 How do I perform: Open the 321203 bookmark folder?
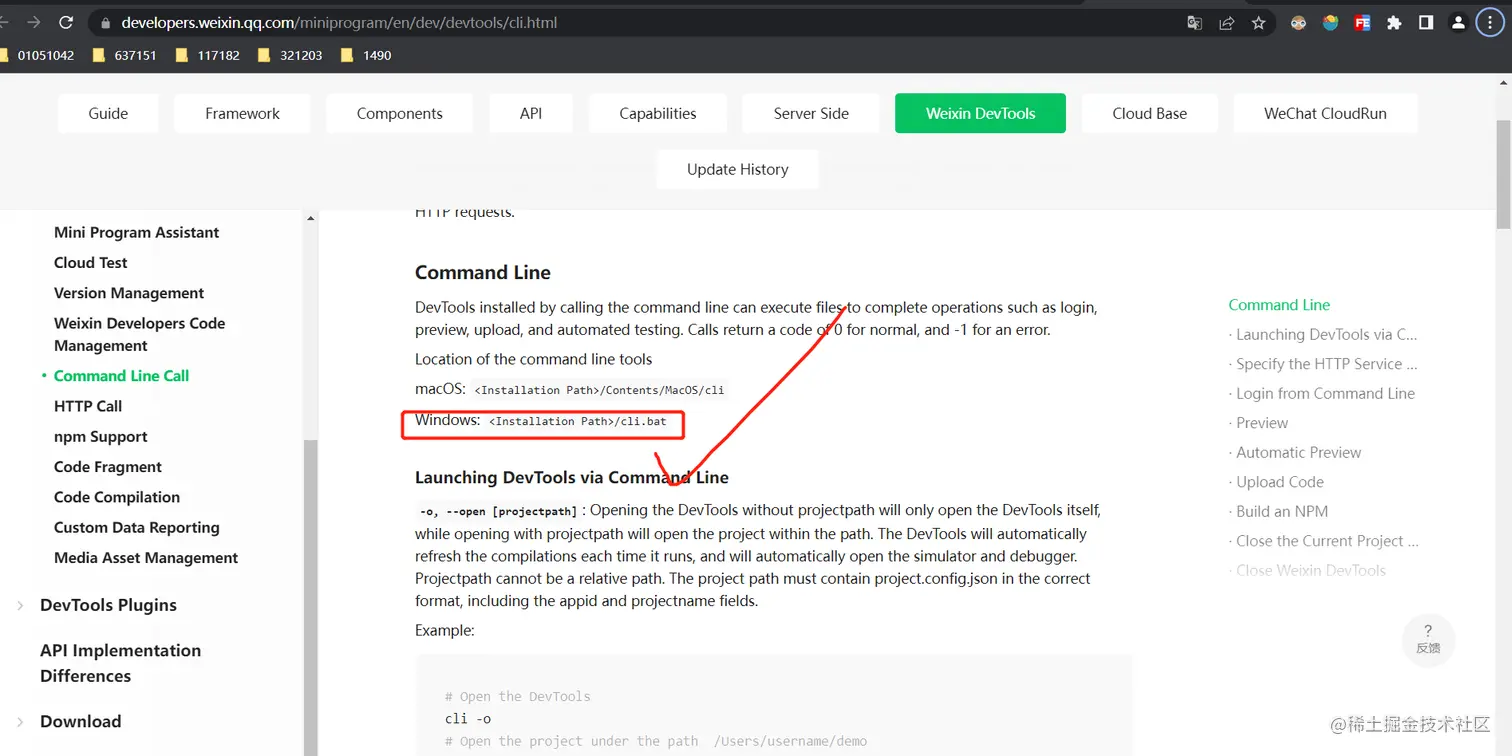tap(291, 55)
